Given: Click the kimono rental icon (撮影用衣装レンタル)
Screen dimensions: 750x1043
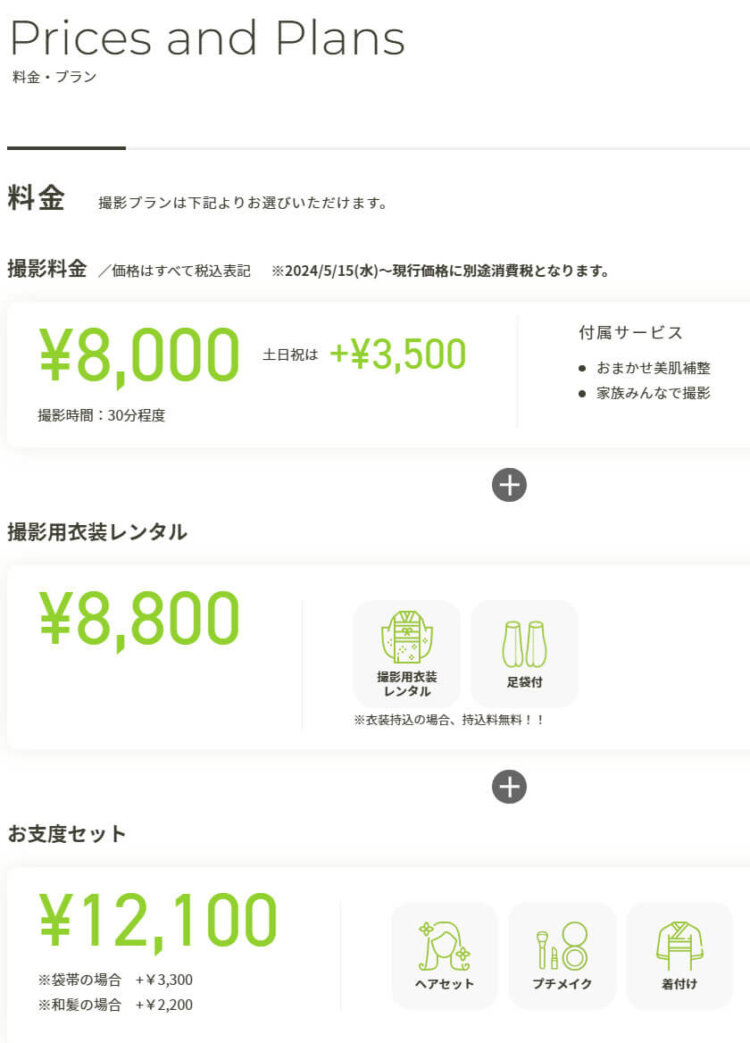Looking at the screenshot, I should click(407, 654).
